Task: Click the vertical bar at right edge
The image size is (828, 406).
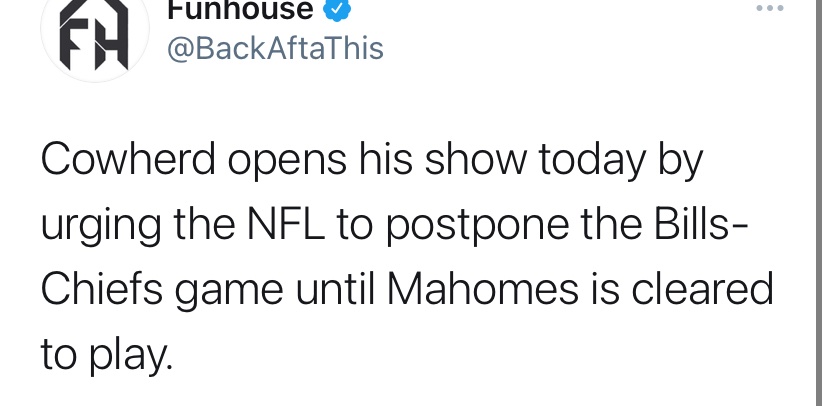Action: click(821, 203)
